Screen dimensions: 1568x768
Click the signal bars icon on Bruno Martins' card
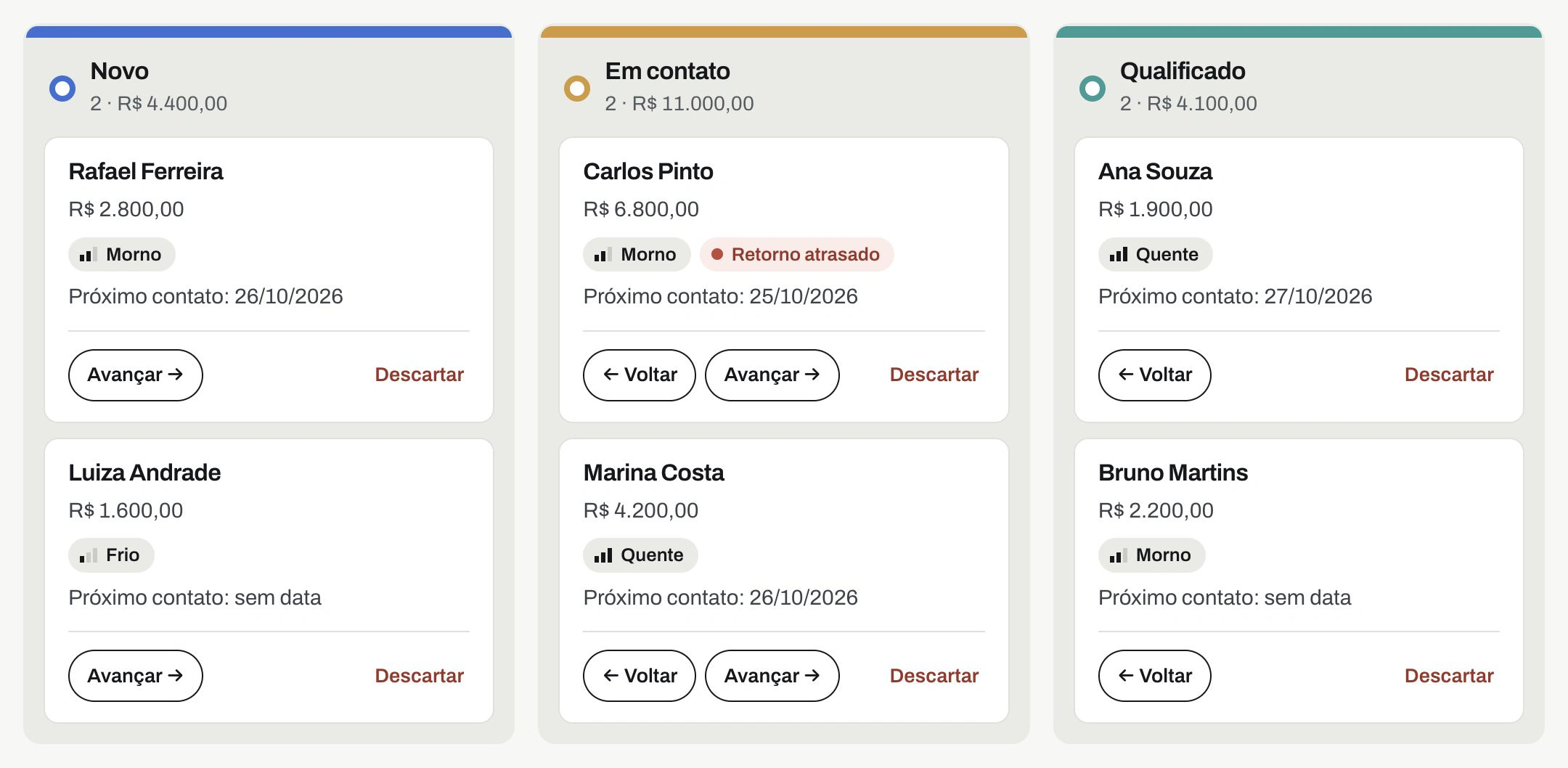1118,555
